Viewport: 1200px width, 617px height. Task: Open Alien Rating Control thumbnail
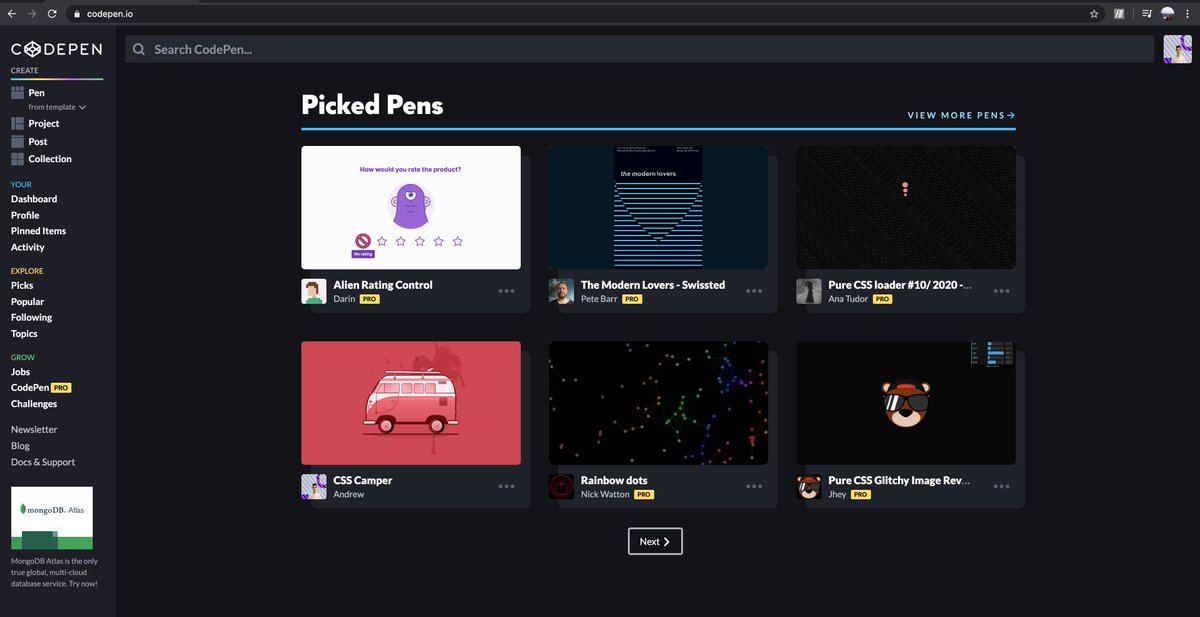coord(411,207)
